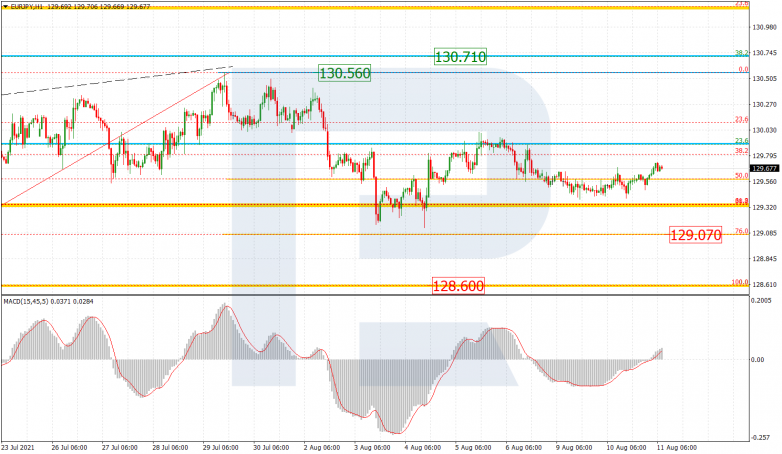Click 130.030 on the price axis
Image resolution: width=782 pixels, height=454 pixels.
point(764,130)
